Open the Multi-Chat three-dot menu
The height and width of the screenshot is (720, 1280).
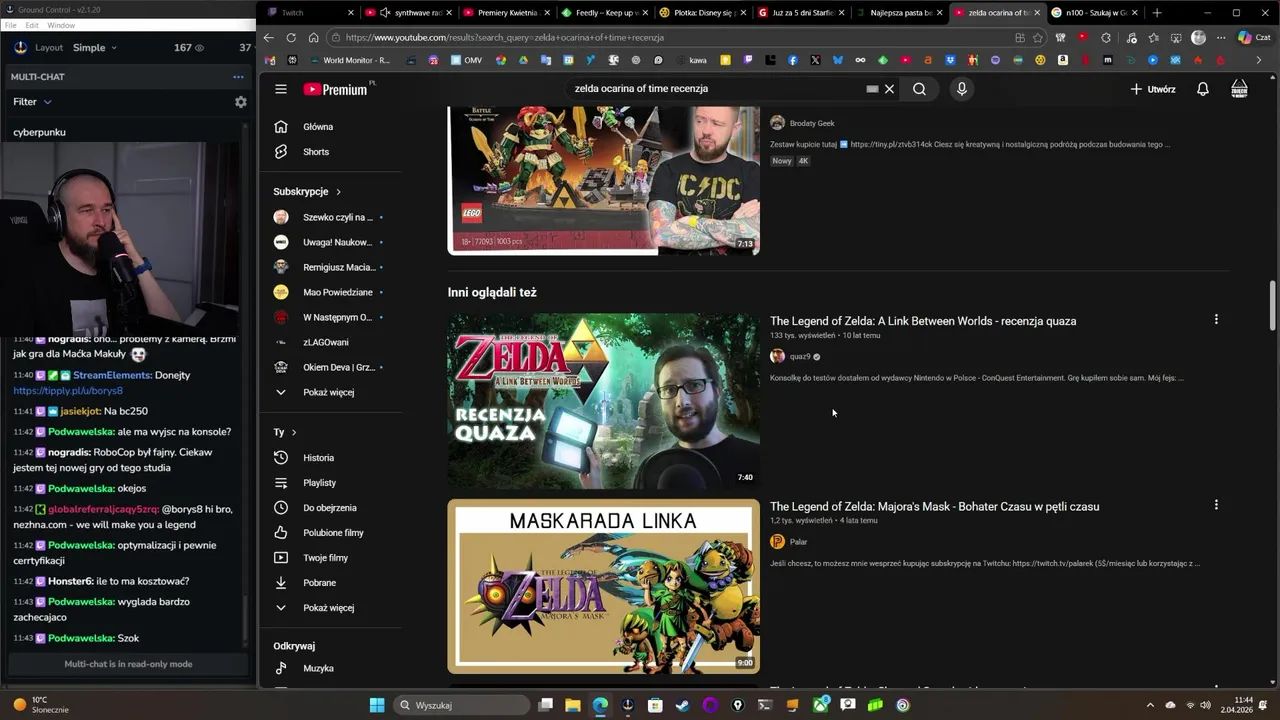tap(238, 76)
